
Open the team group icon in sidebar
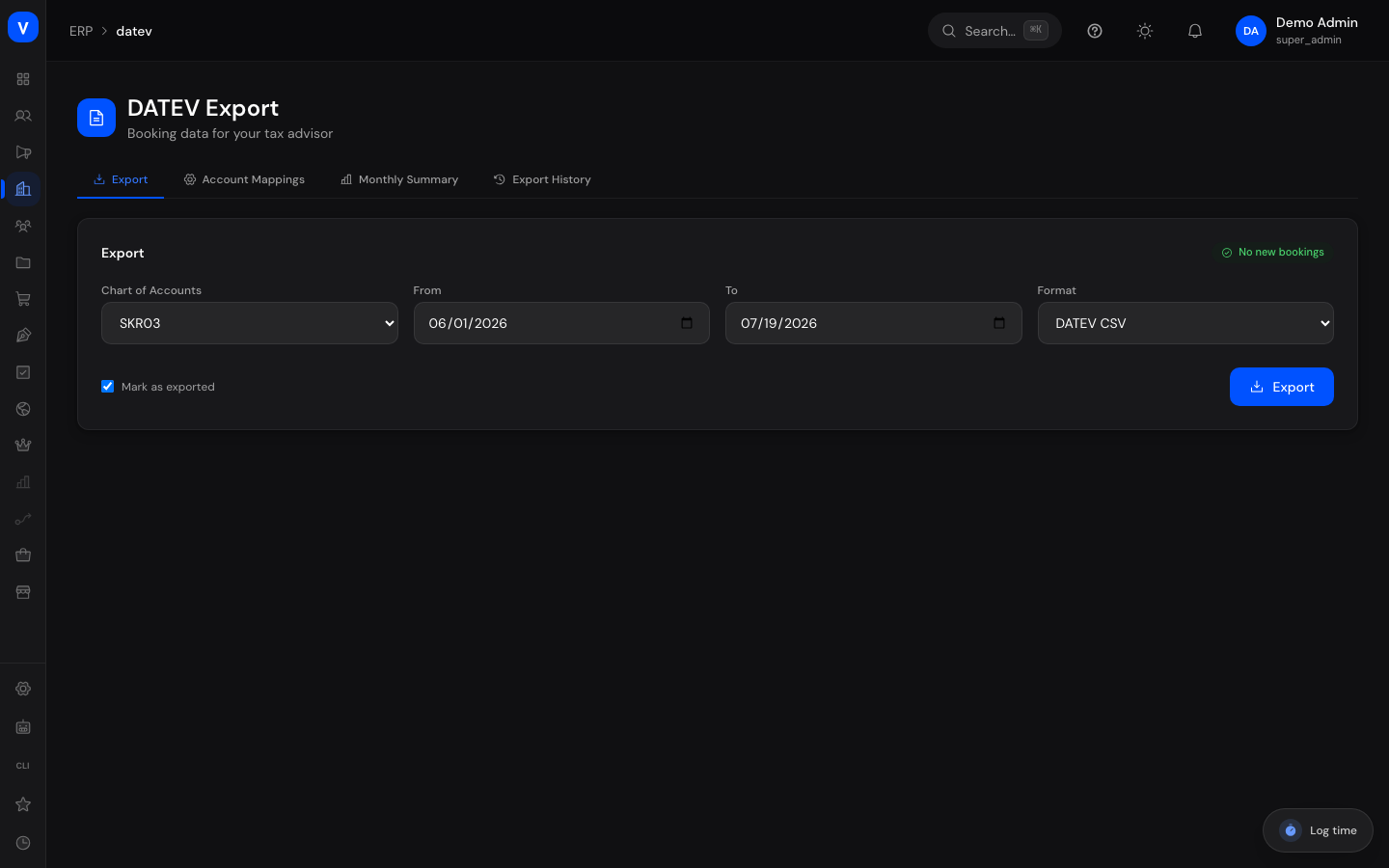(x=23, y=226)
